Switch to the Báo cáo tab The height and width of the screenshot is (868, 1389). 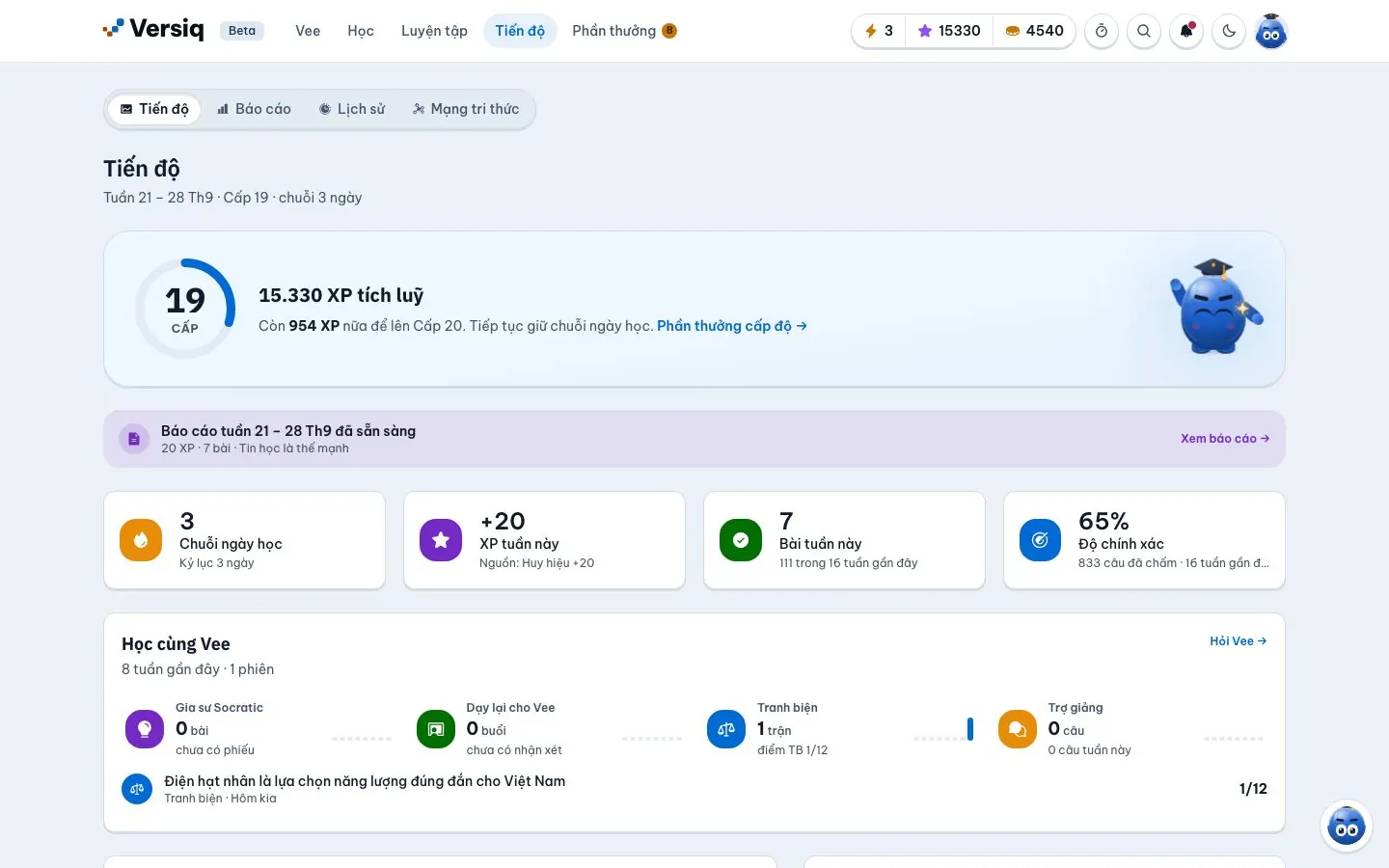click(x=254, y=109)
